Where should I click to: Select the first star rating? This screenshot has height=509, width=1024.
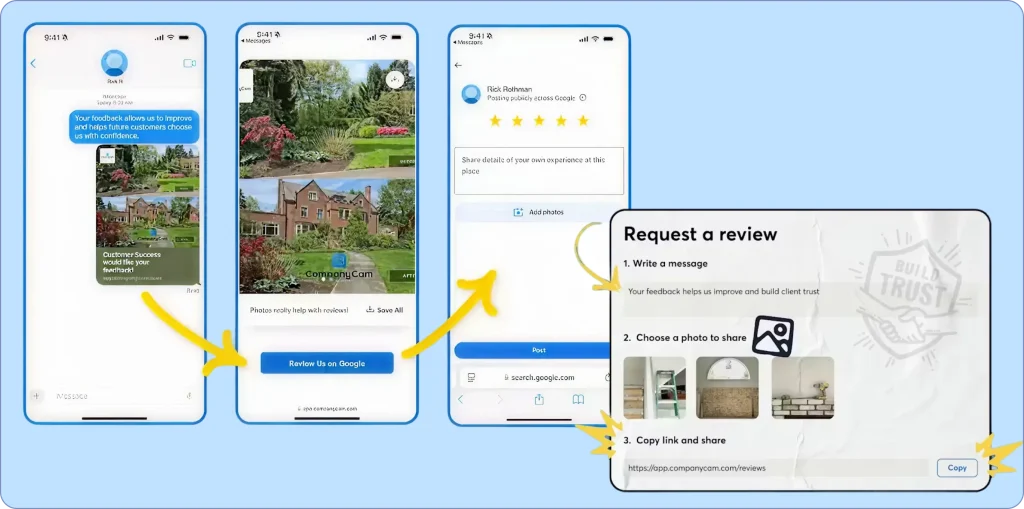(x=493, y=121)
